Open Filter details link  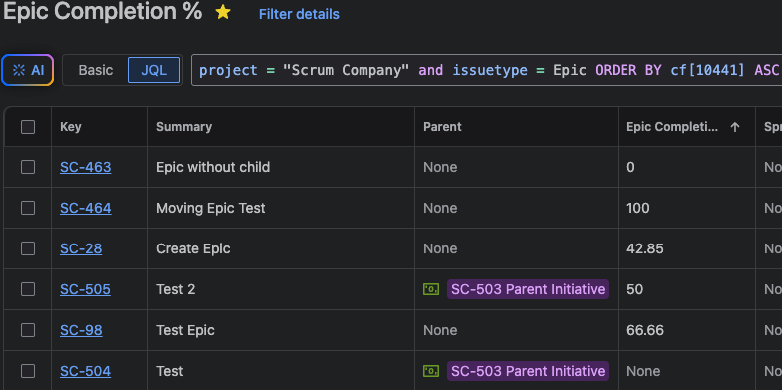coord(299,14)
